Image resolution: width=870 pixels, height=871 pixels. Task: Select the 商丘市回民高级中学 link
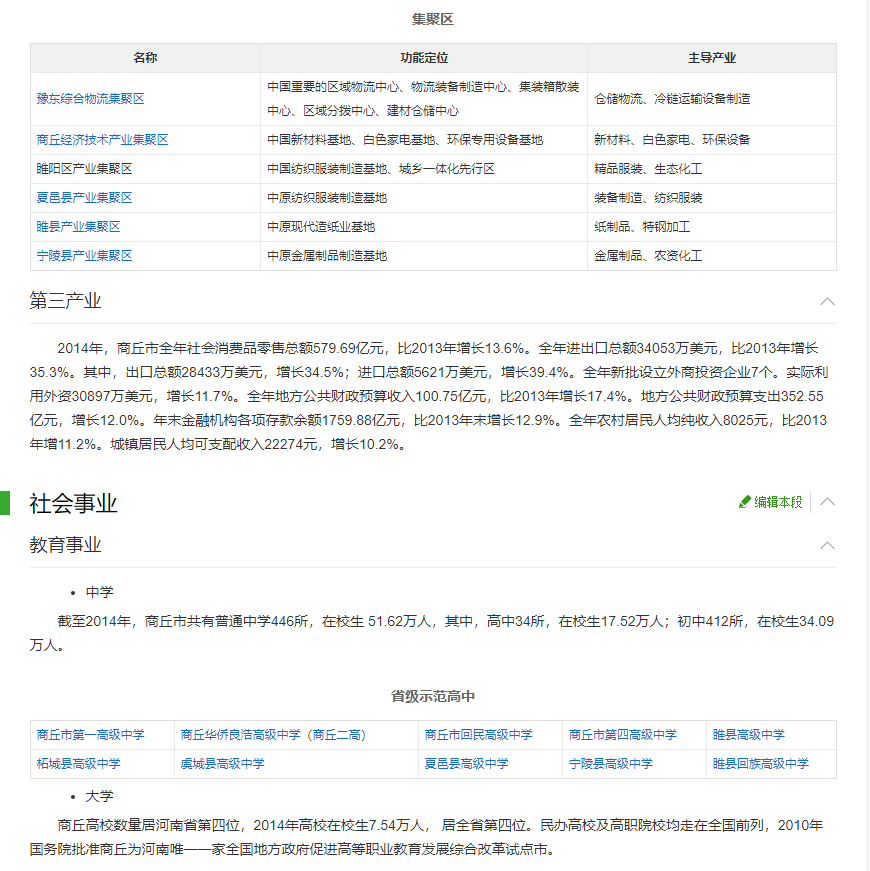pyautogui.click(x=479, y=735)
